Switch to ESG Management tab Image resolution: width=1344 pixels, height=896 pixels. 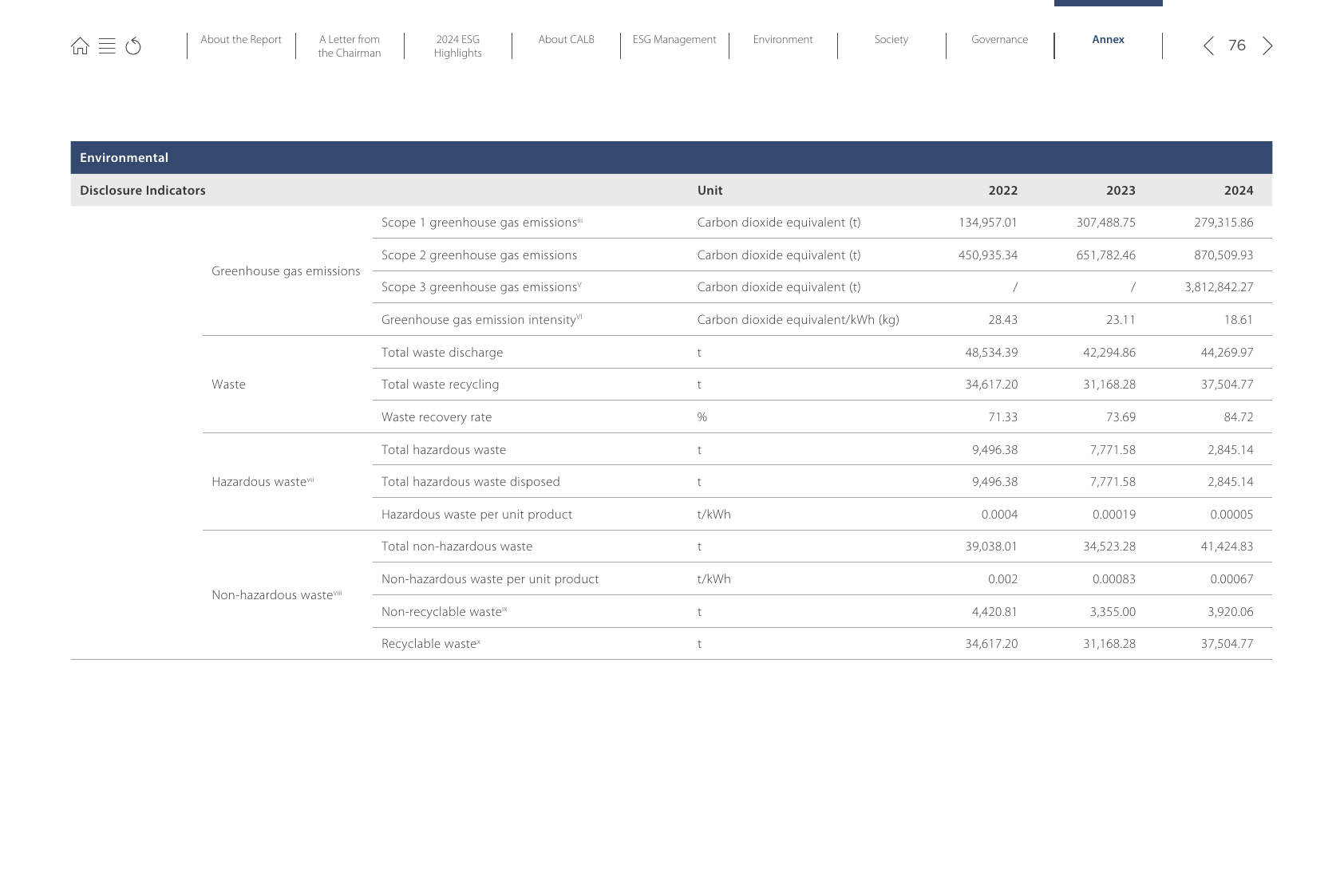[x=674, y=40]
